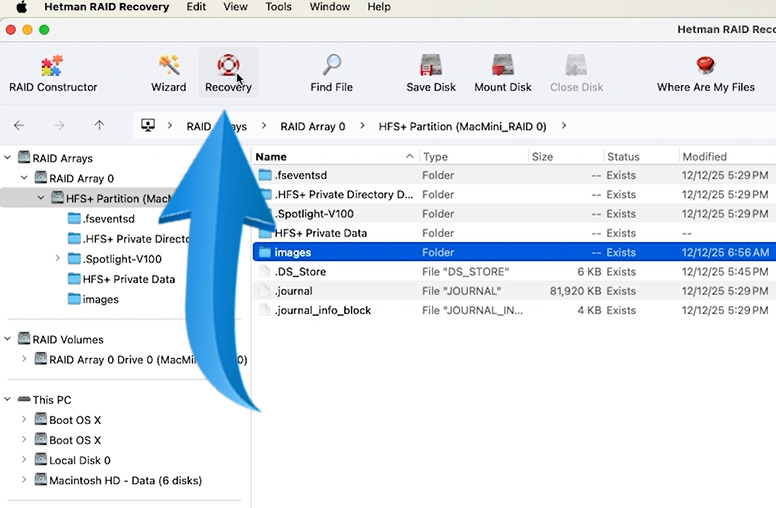Go forward with the right arrow

(59, 126)
